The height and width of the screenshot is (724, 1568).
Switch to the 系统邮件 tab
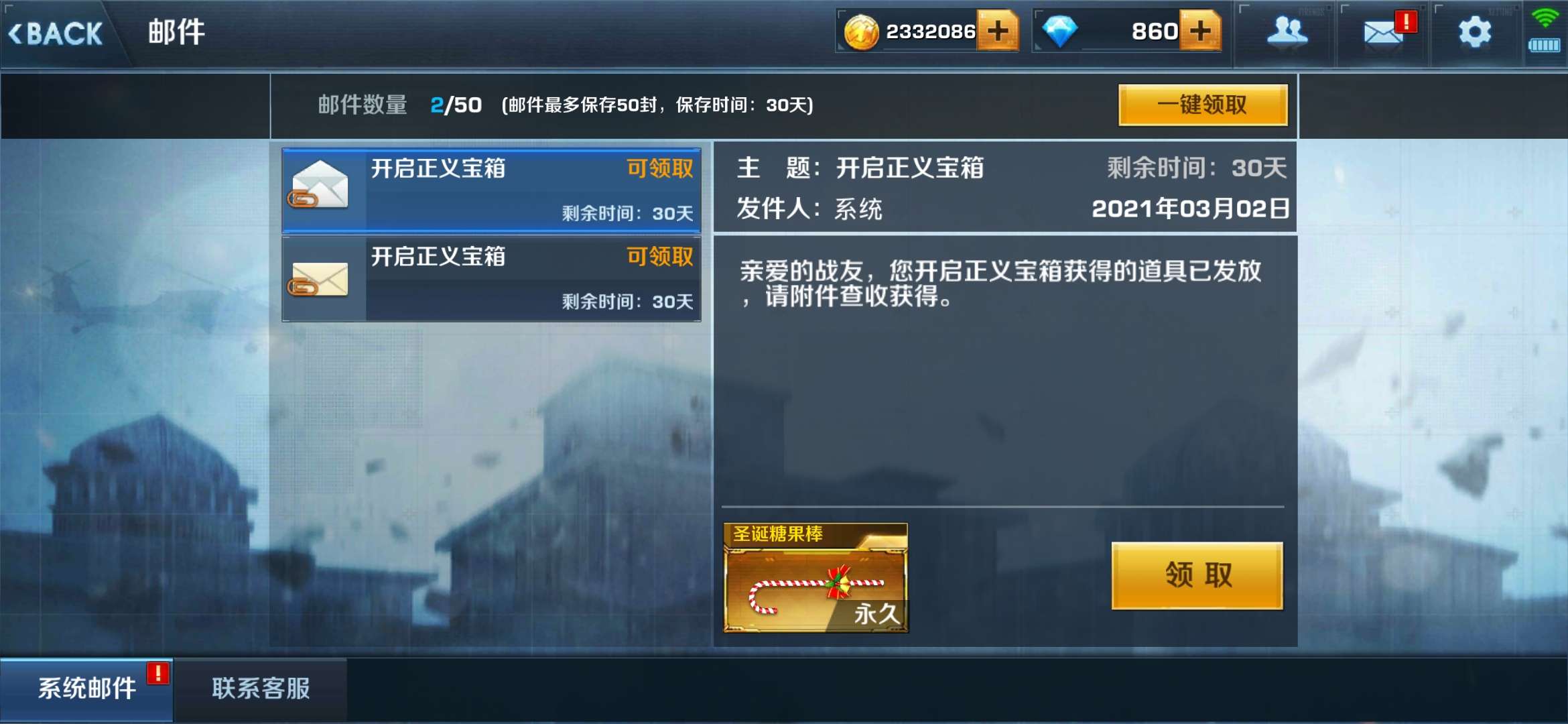point(87,689)
